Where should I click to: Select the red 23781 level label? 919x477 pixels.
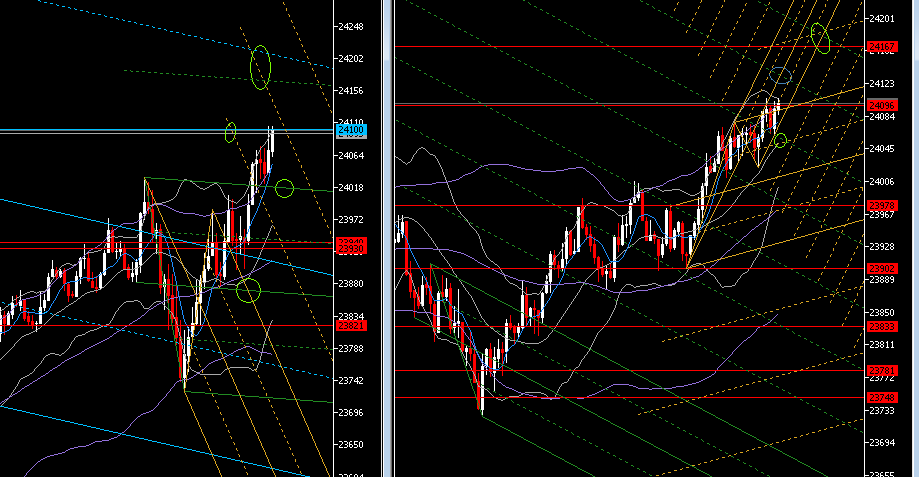click(x=882, y=371)
